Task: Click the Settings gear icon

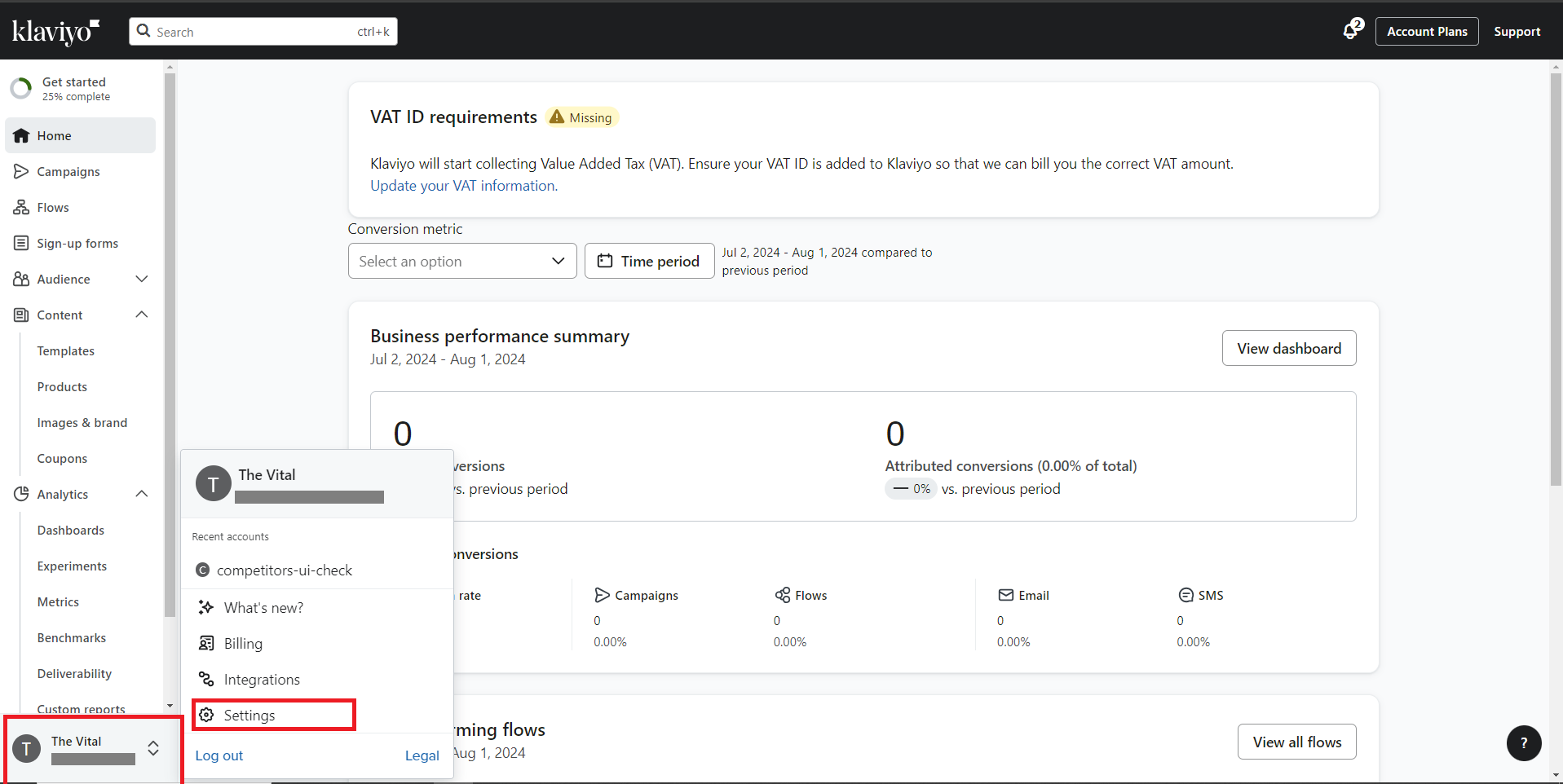Action: point(207,715)
